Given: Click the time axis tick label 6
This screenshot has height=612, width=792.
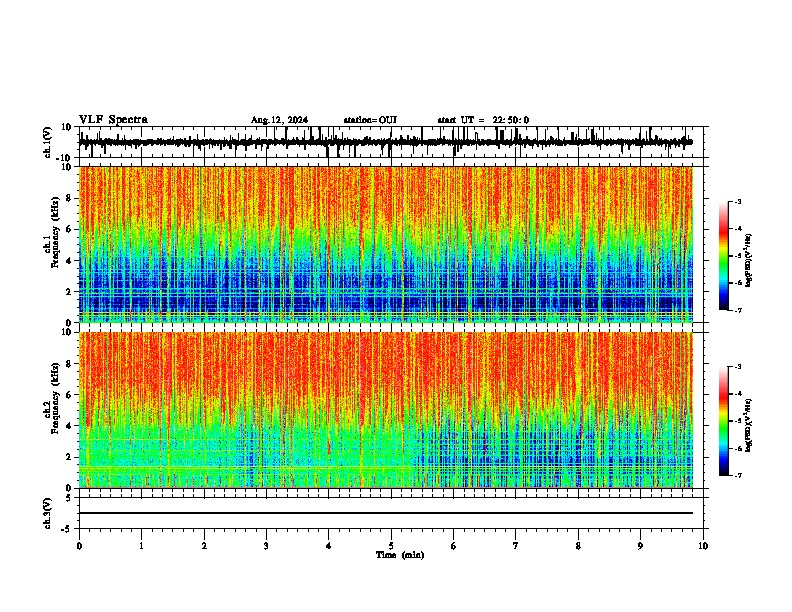Looking at the screenshot, I should (454, 546).
